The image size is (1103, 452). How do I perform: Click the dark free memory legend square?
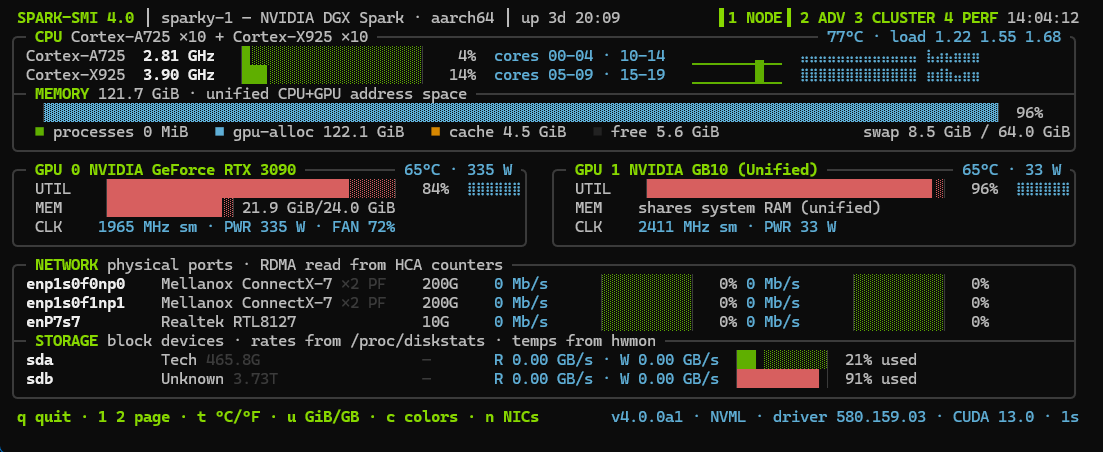pos(598,131)
